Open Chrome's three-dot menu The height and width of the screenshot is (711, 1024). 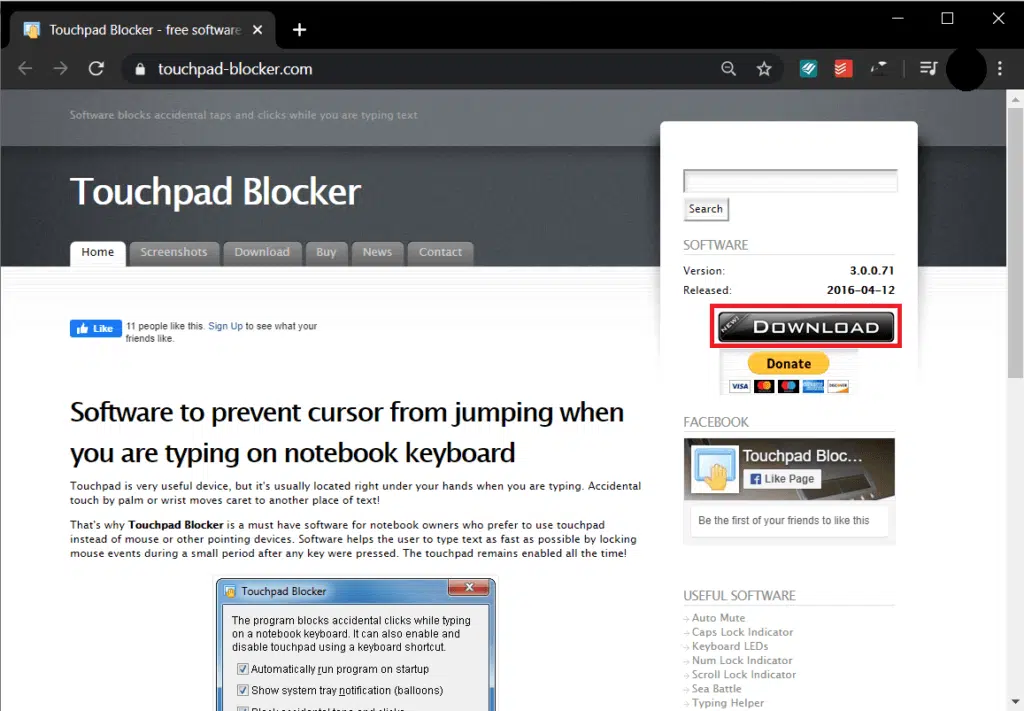coord(999,69)
